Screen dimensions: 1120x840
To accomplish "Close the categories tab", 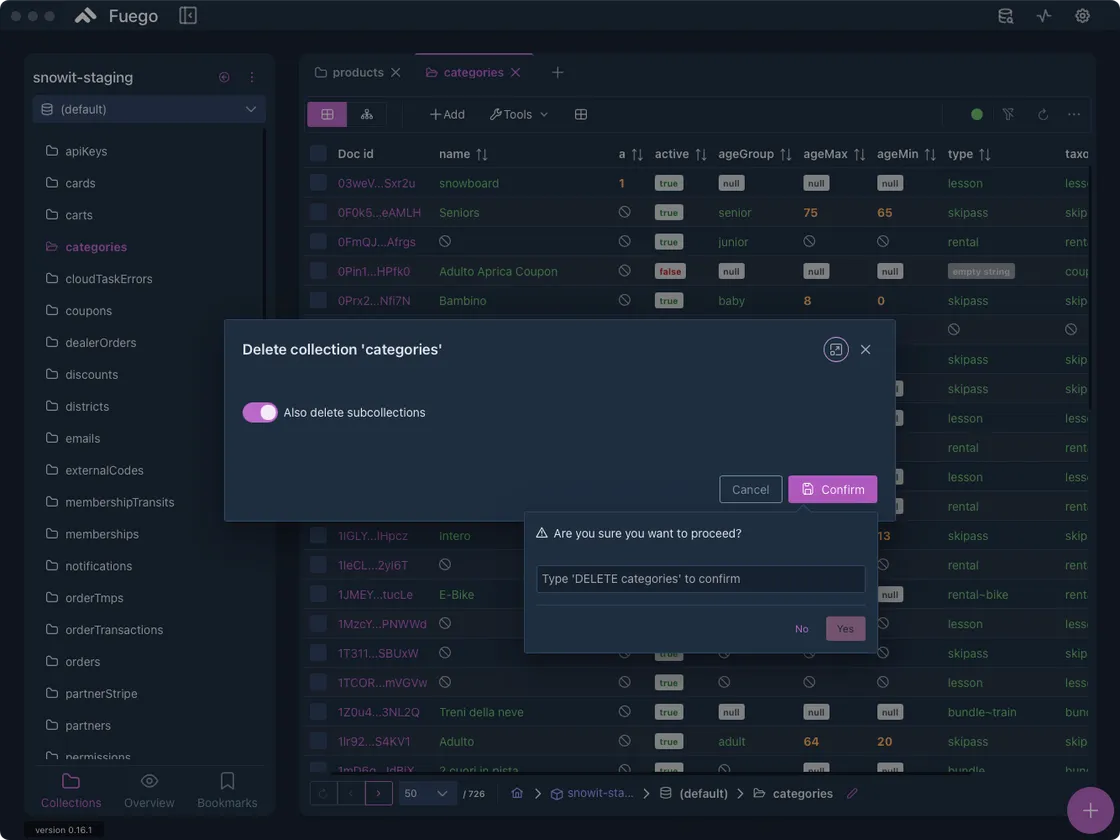I will point(516,73).
